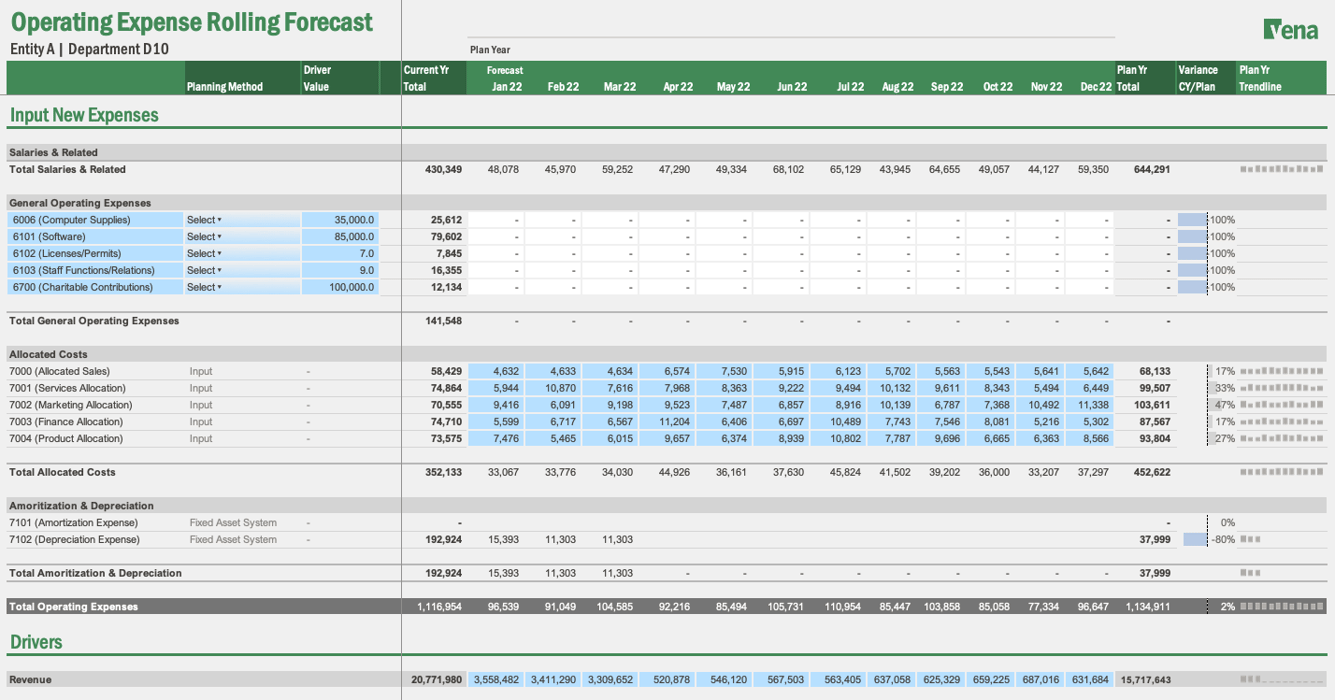
Task: Select the Plan Yr trendline for 7000 (Allocated Sales)
Action: [x=1283, y=371]
